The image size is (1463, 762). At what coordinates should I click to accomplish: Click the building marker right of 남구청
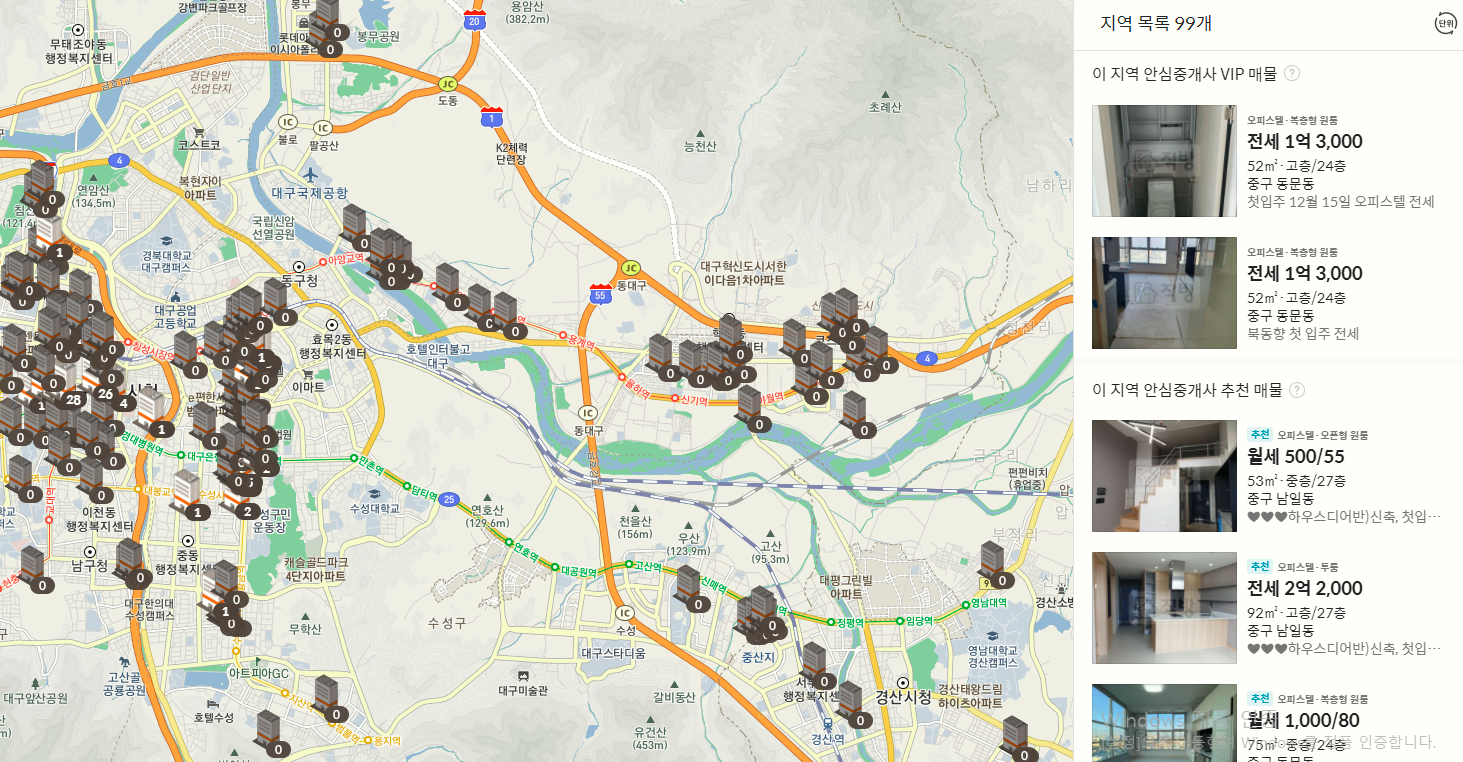click(x=133, y=563)
